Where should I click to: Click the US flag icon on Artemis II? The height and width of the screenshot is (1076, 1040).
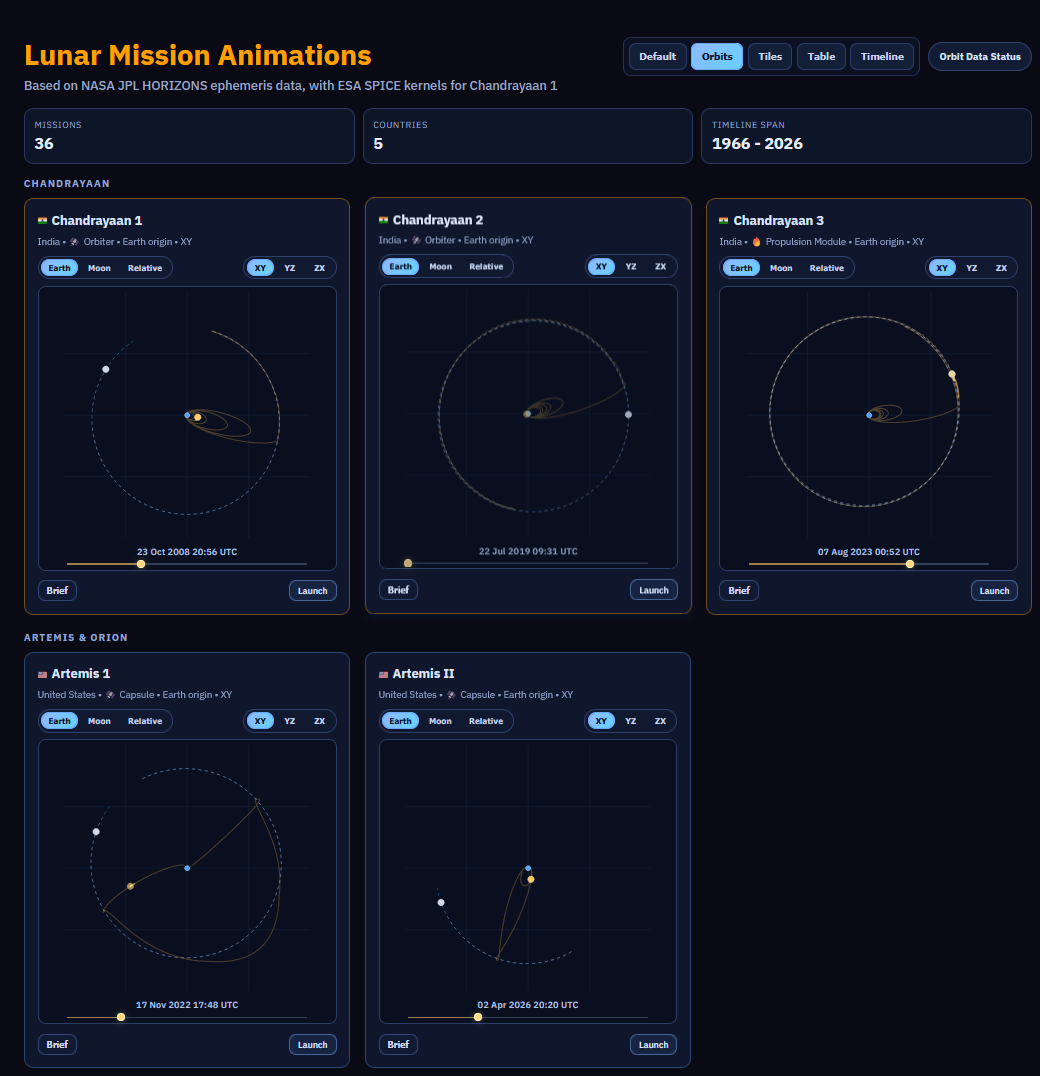click(x=382, y=673)
